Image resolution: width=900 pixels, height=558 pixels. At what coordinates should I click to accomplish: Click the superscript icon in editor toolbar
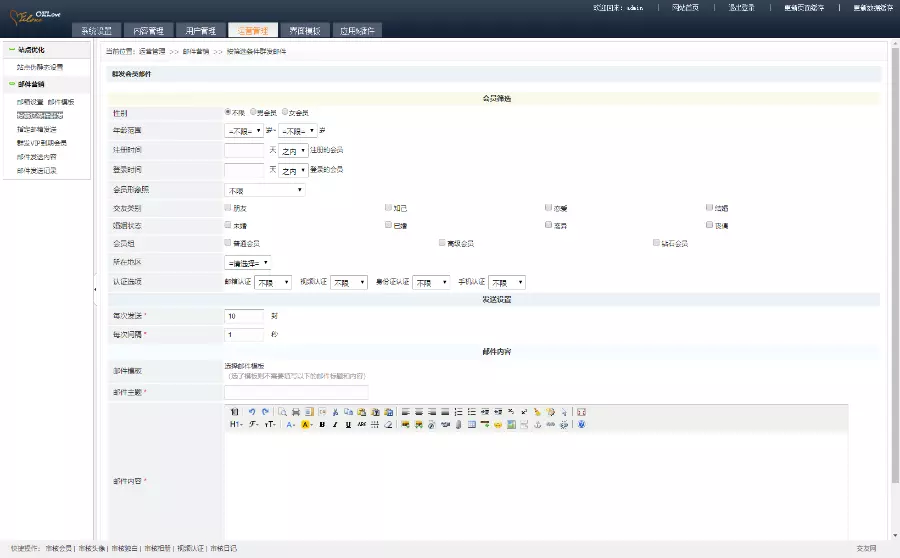(x=524, y=412)
